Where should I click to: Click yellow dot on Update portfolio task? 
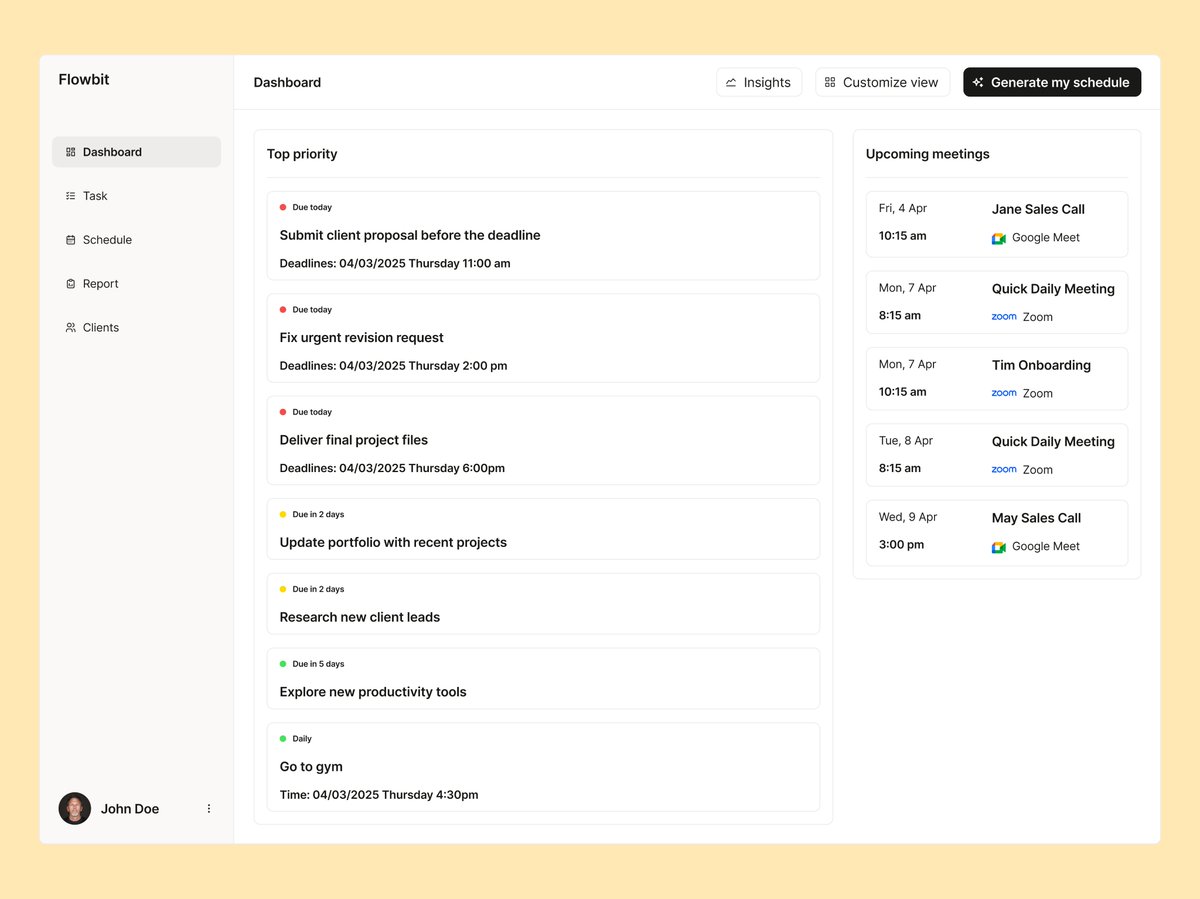click(283, 514)
